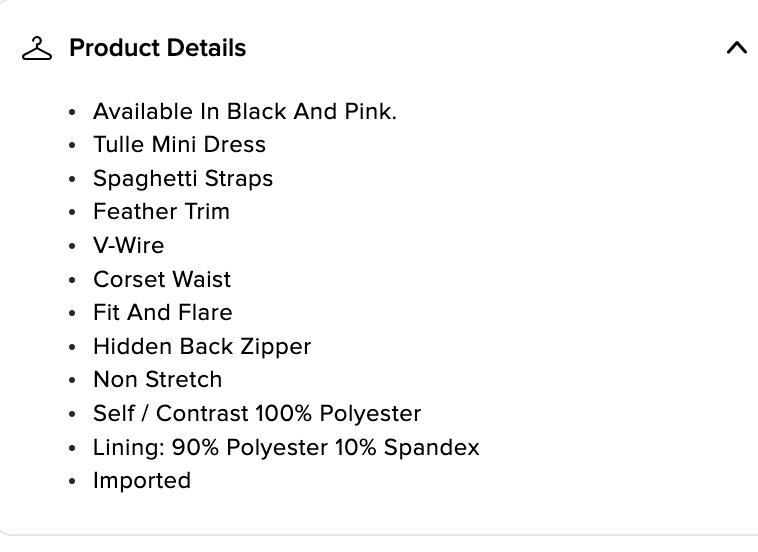Image resolution: width=758 pixels, height=552 pixels.
Task: Click the bullet dot beside 'Imported'
Action: click(72, 482)
